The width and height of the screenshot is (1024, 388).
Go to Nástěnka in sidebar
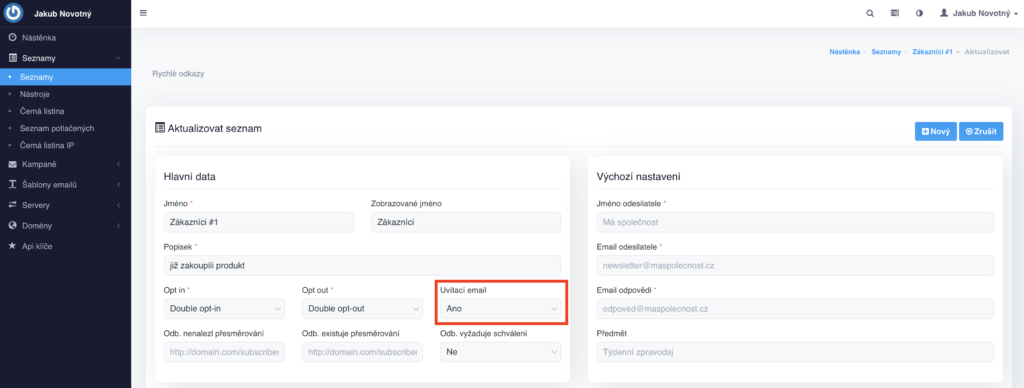pyautogui.click(x=65, y=38)
